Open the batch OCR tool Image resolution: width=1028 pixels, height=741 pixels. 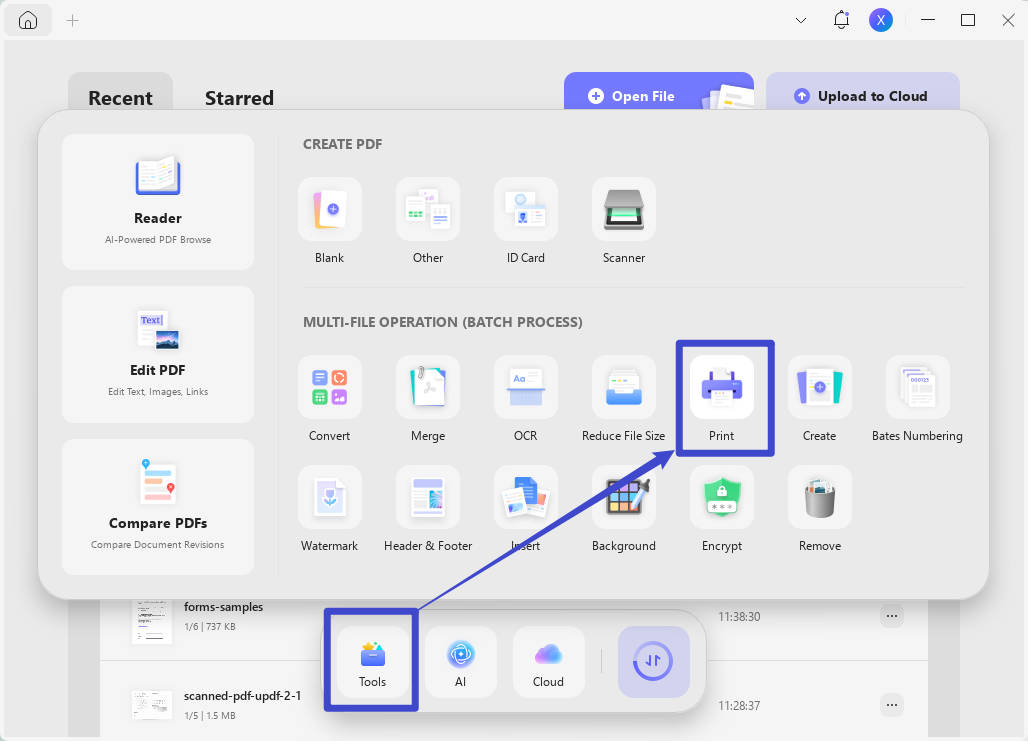(x=526, y=387)
